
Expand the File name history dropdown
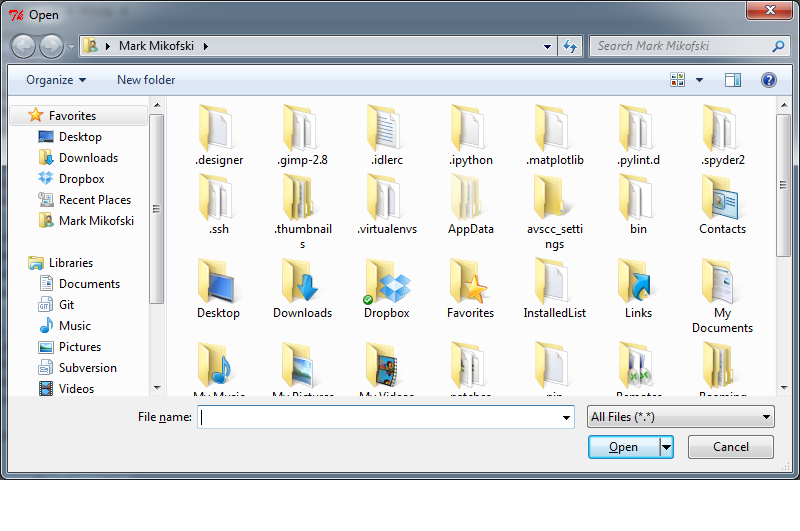(x=566, y=417)
